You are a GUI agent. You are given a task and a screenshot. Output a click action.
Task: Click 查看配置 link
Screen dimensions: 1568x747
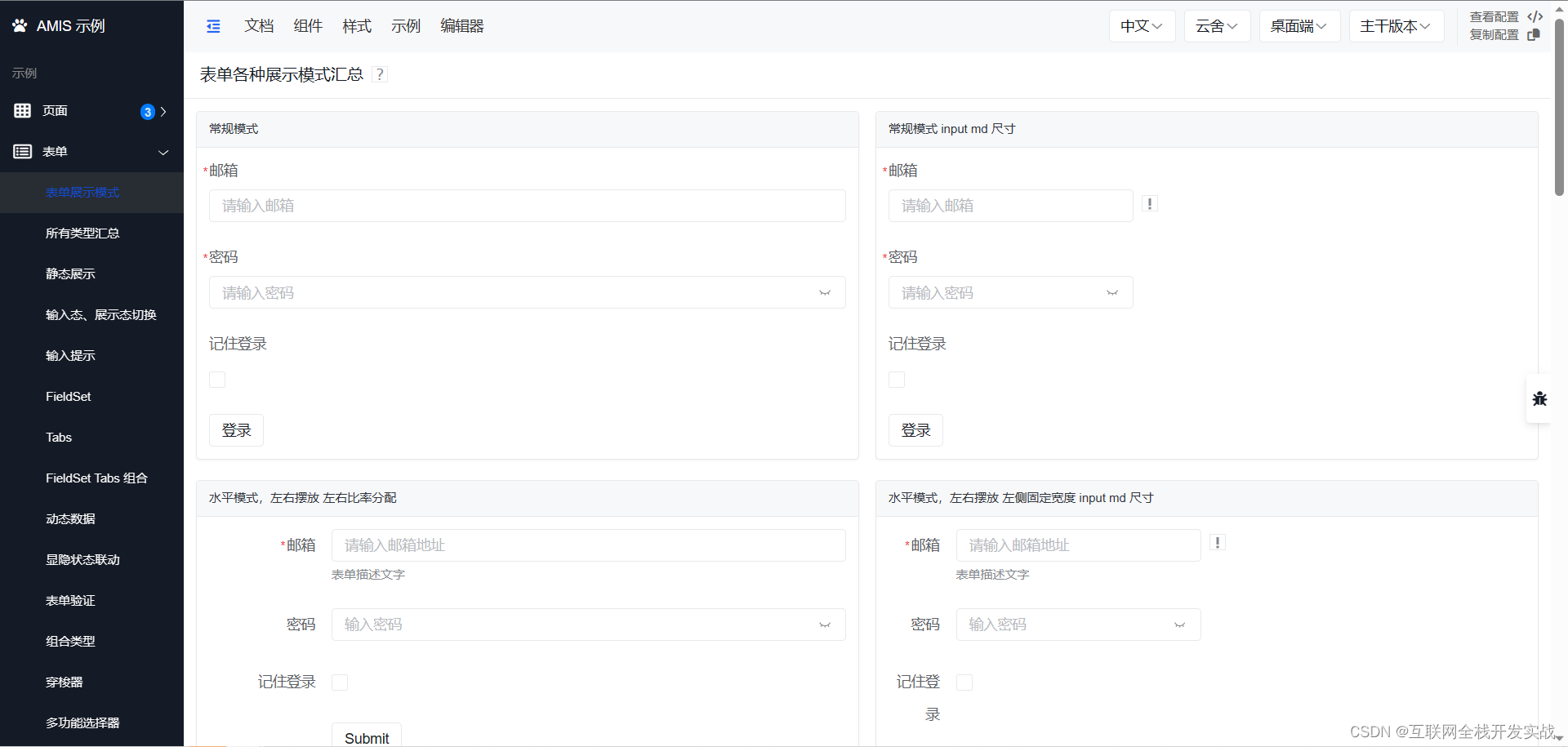coord(1494,16)
